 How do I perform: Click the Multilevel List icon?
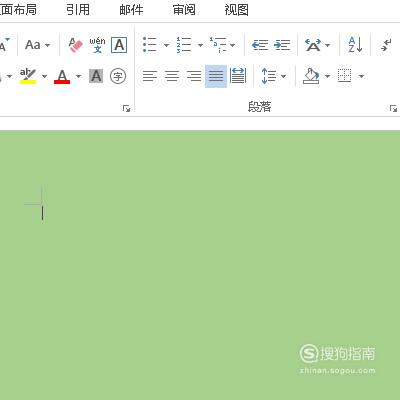pos(218,45)
